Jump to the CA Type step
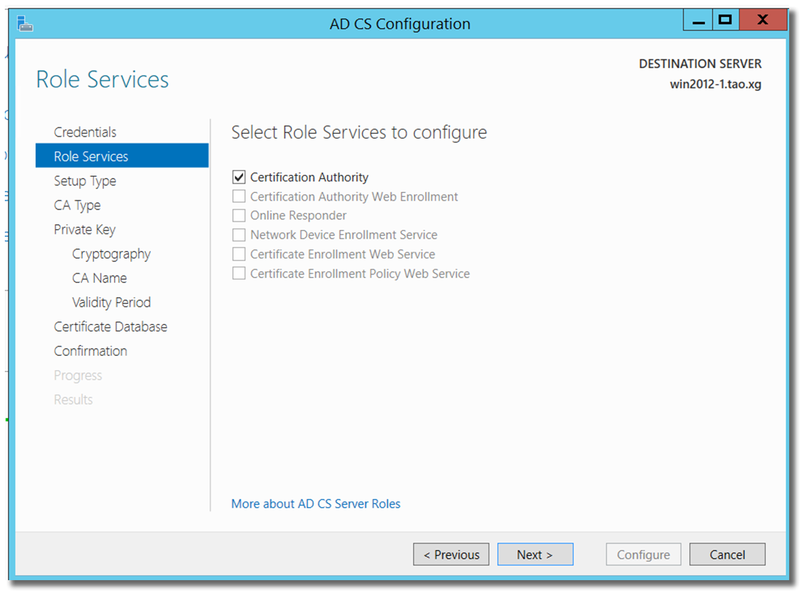The height and width of the screenshot is (591, 800). [78, 205]
